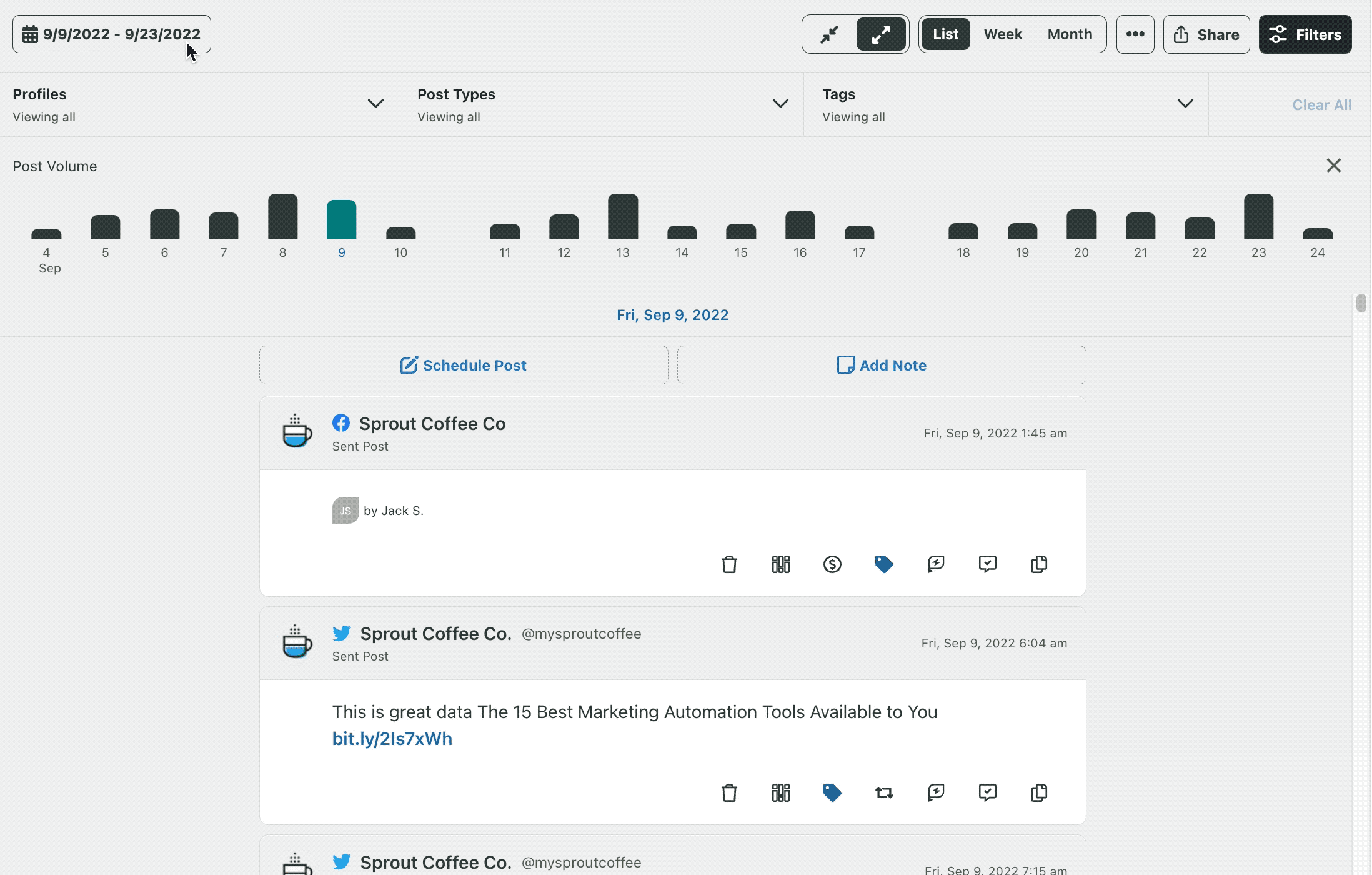
Task: Click the tag icon on the Facebook post
Action: pos(884,564)
